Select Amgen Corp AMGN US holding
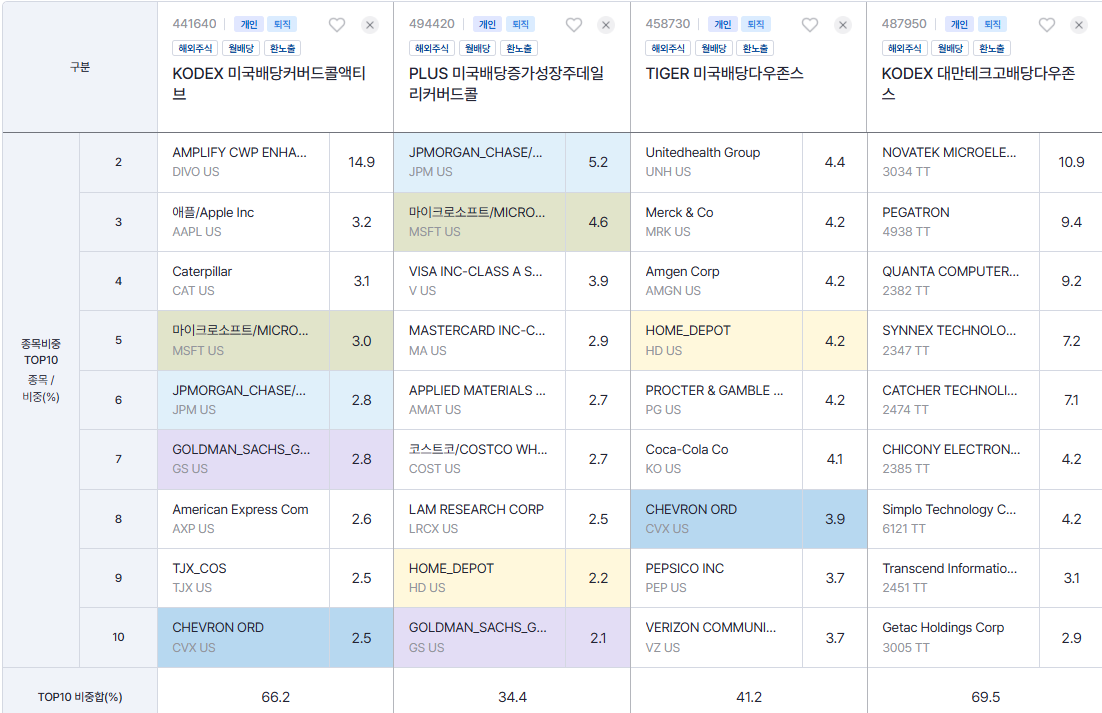Screen dimensions: 1102x713 [716, 281]
